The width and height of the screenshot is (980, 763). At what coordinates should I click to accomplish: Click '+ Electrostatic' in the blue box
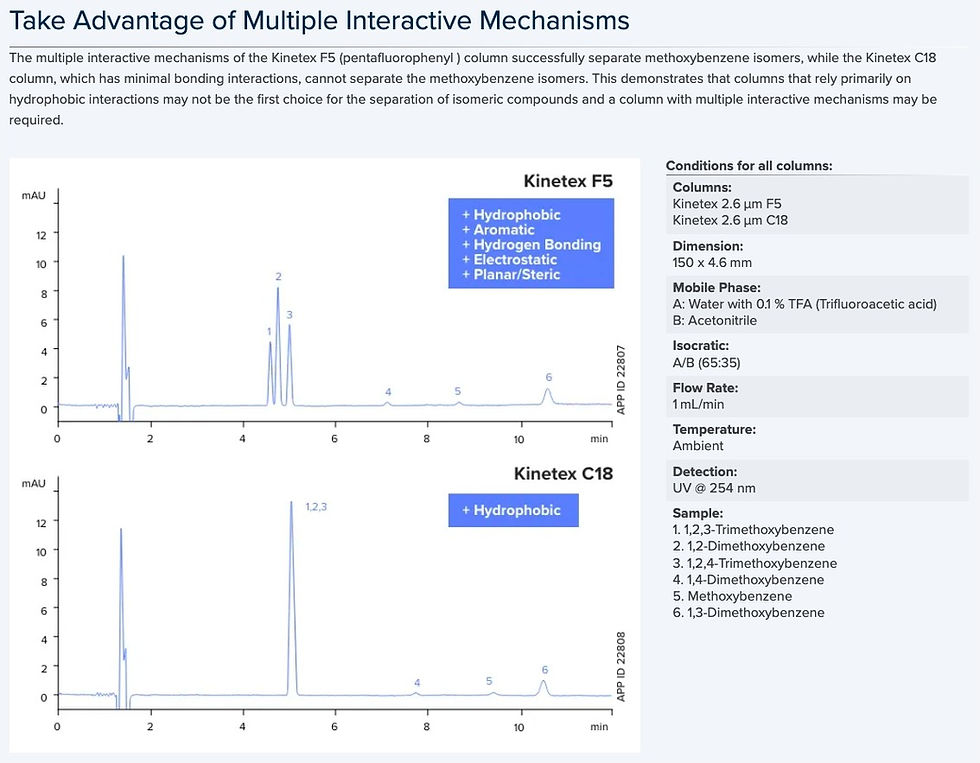coord(508,259)
